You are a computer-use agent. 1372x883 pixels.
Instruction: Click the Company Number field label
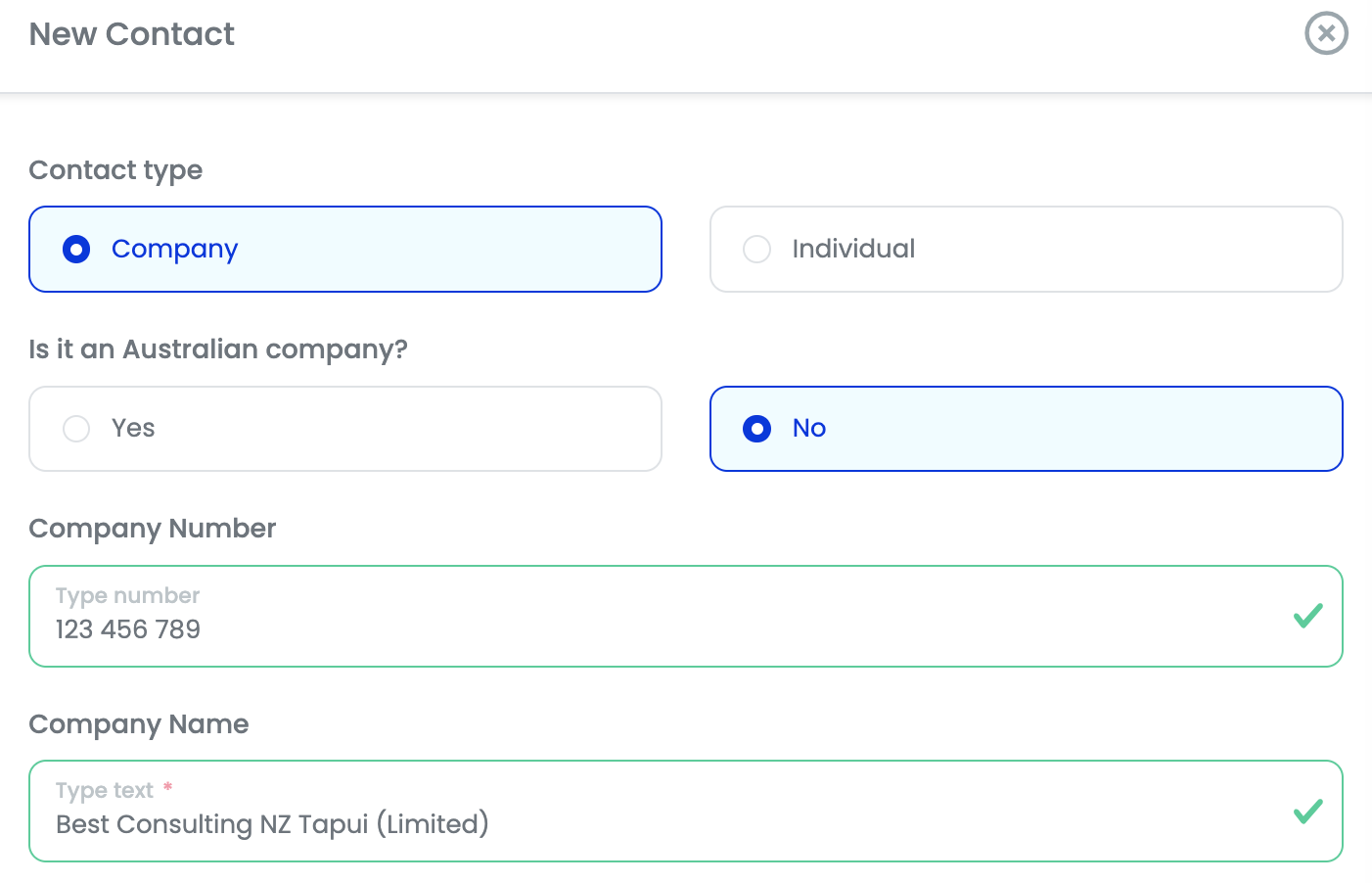[152, 528]
